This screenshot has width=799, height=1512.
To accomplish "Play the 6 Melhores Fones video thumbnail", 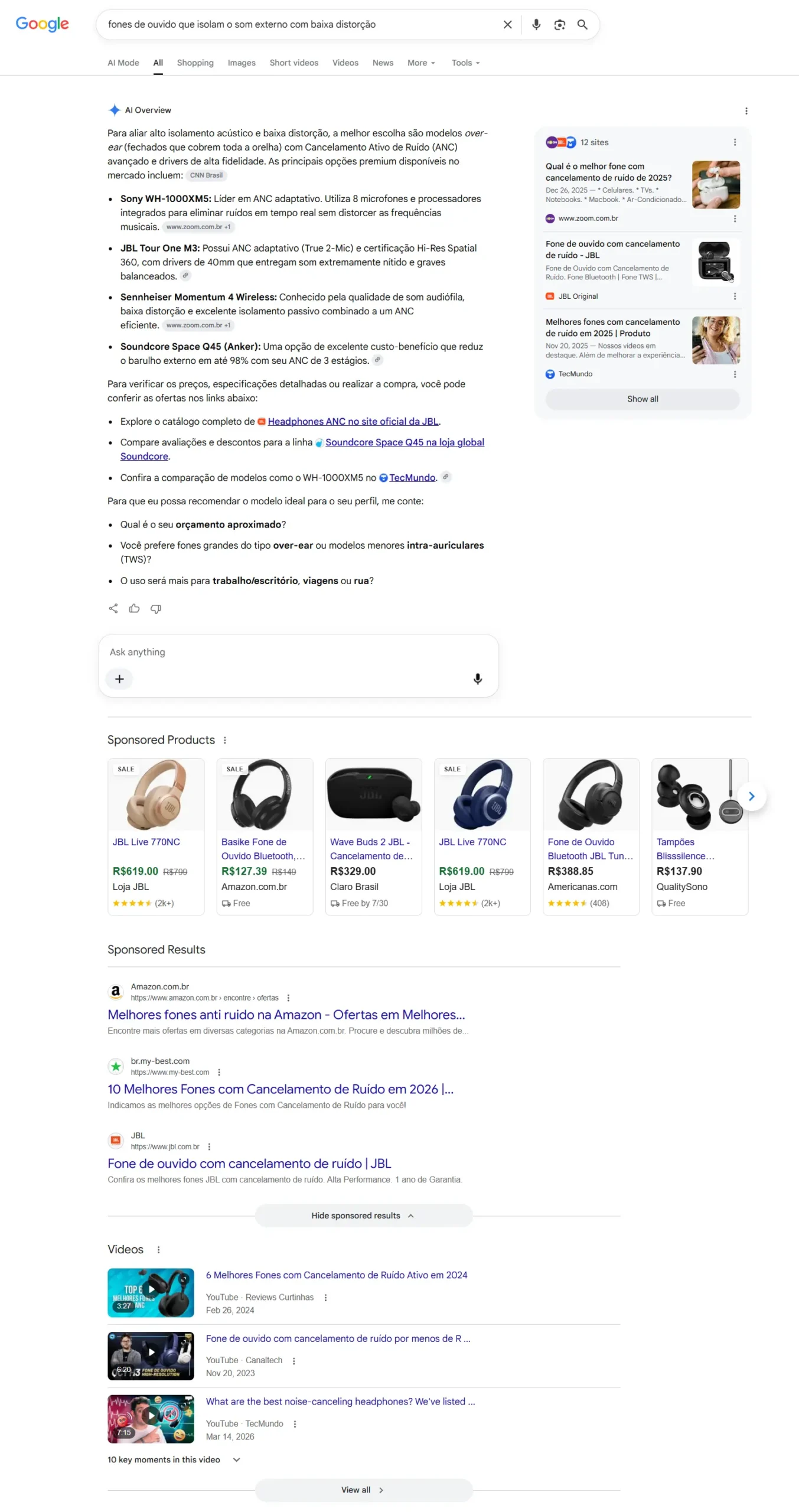I will tap(151, 1293).
